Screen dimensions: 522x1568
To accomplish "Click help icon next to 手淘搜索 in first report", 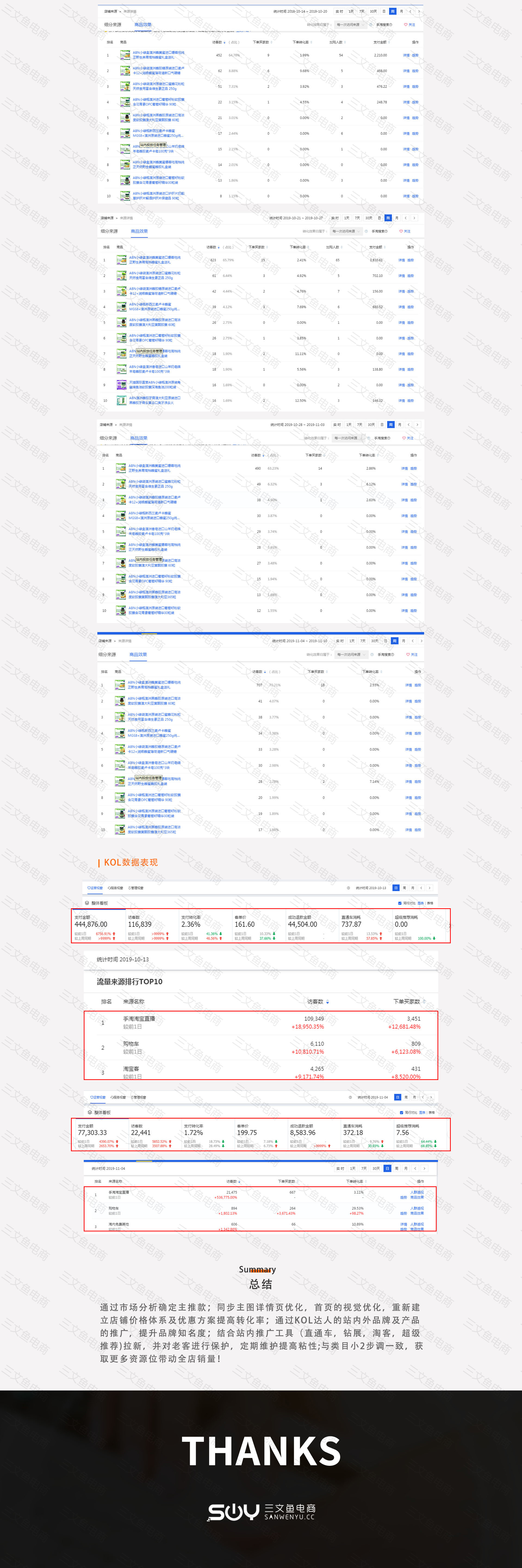I will 390,25.
